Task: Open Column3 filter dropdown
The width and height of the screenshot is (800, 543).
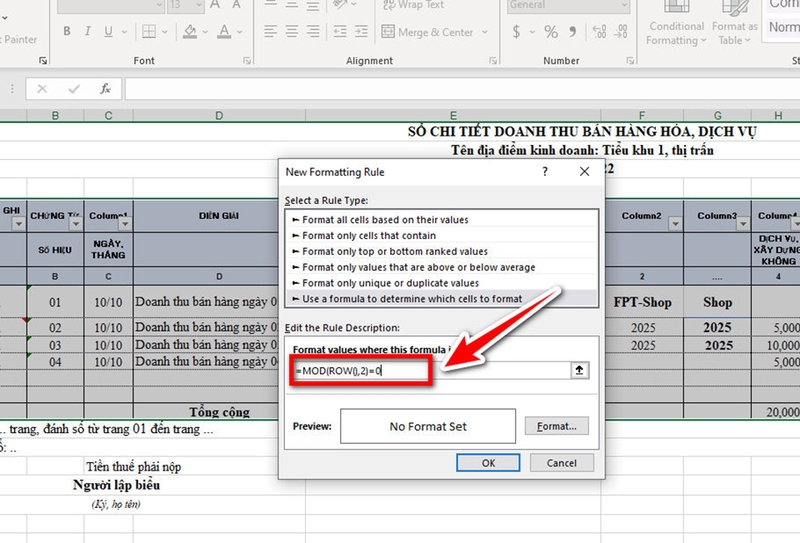Action: (x=743, y=224)
